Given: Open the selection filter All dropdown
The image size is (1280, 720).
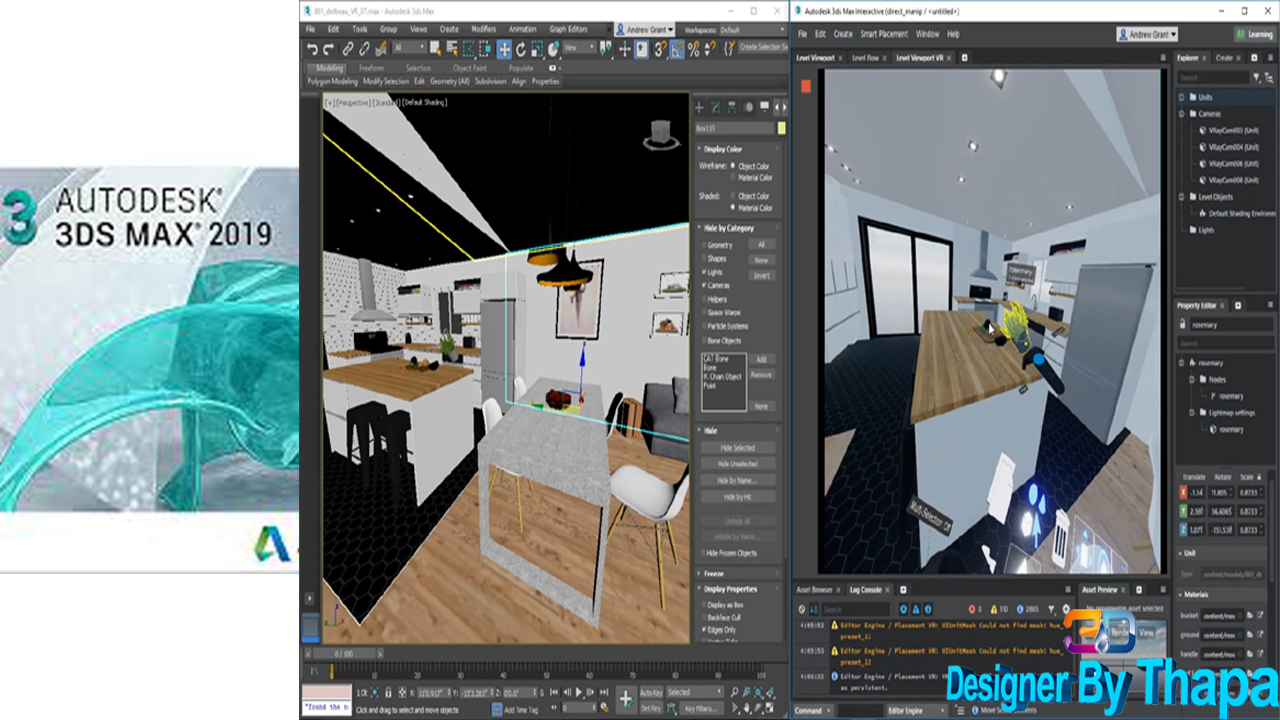Looking at the screenshot, I should pos(410,48).
